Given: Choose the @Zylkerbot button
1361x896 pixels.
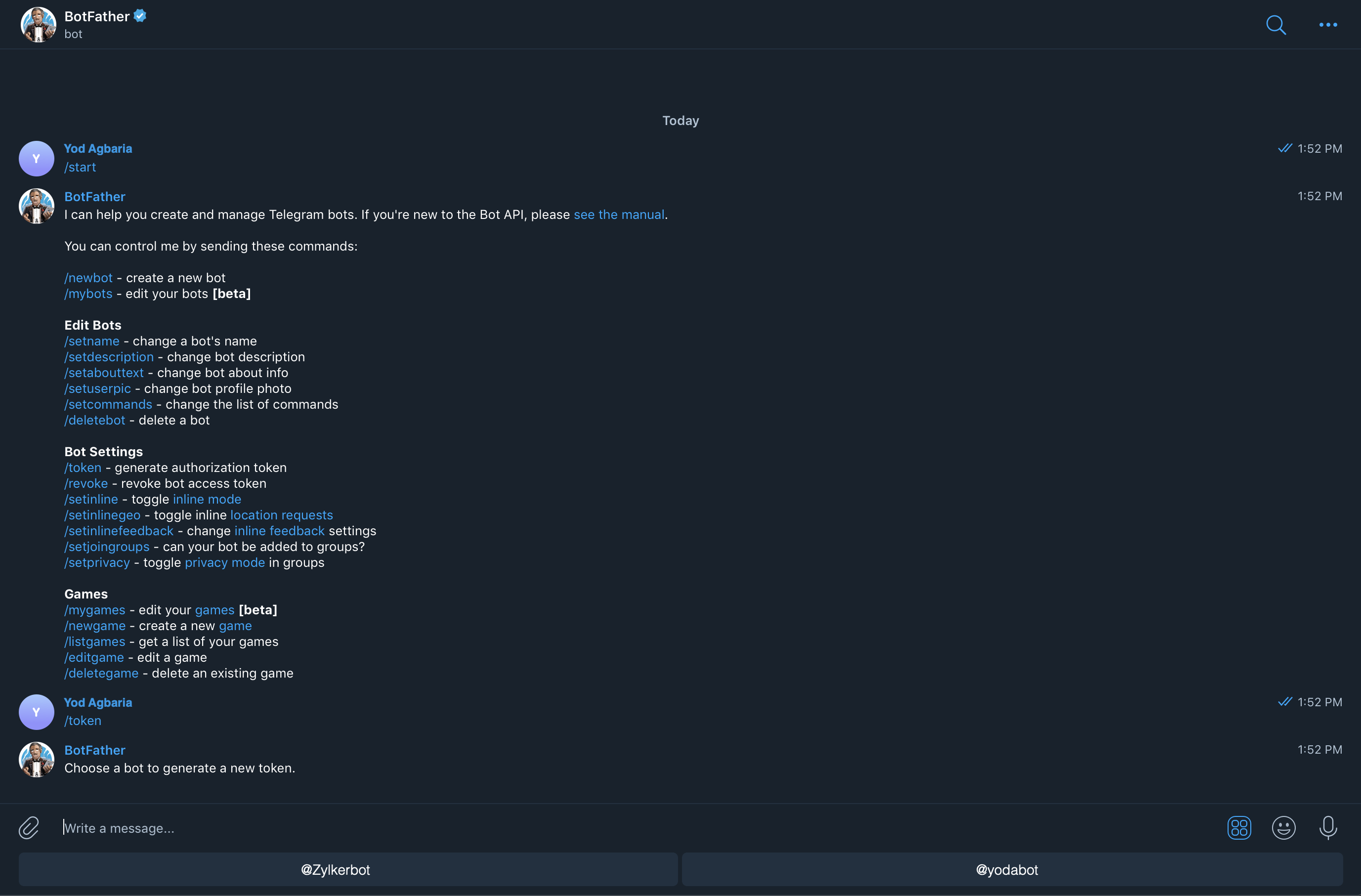Looking at the screenshot, I should point(348,870).
